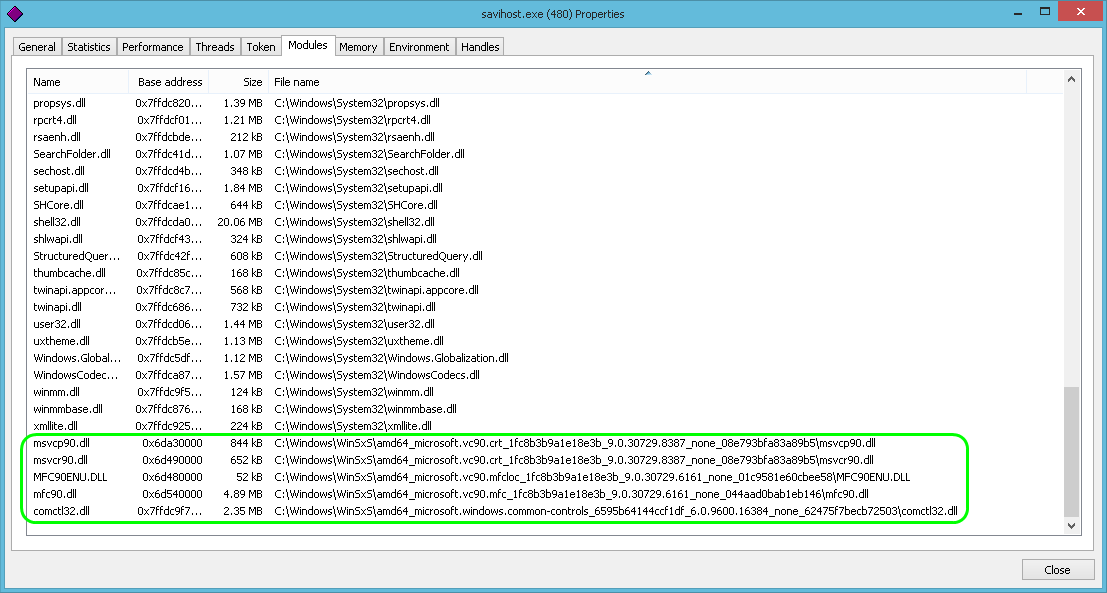Click base address 0x6d540000

pos(172,493)
